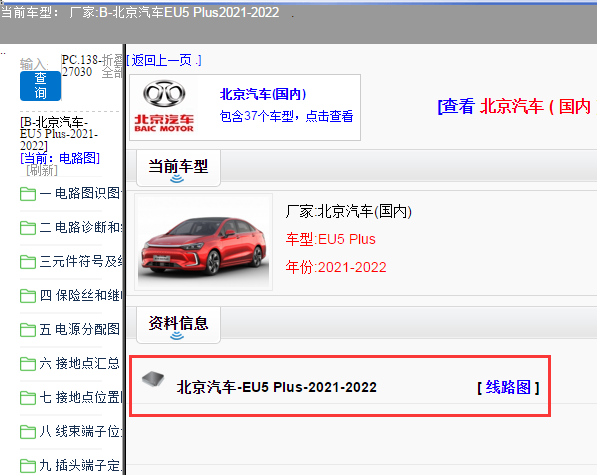597x475 pixels.
Task: Expand 三元件符号及 tree item
Action: [x=81, y=261]
